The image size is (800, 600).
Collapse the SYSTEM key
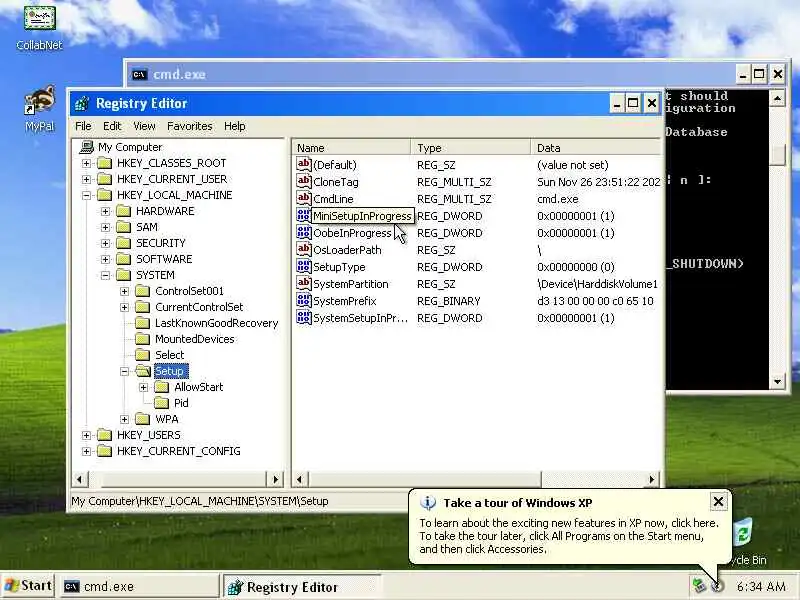click(x=105, y=276)
